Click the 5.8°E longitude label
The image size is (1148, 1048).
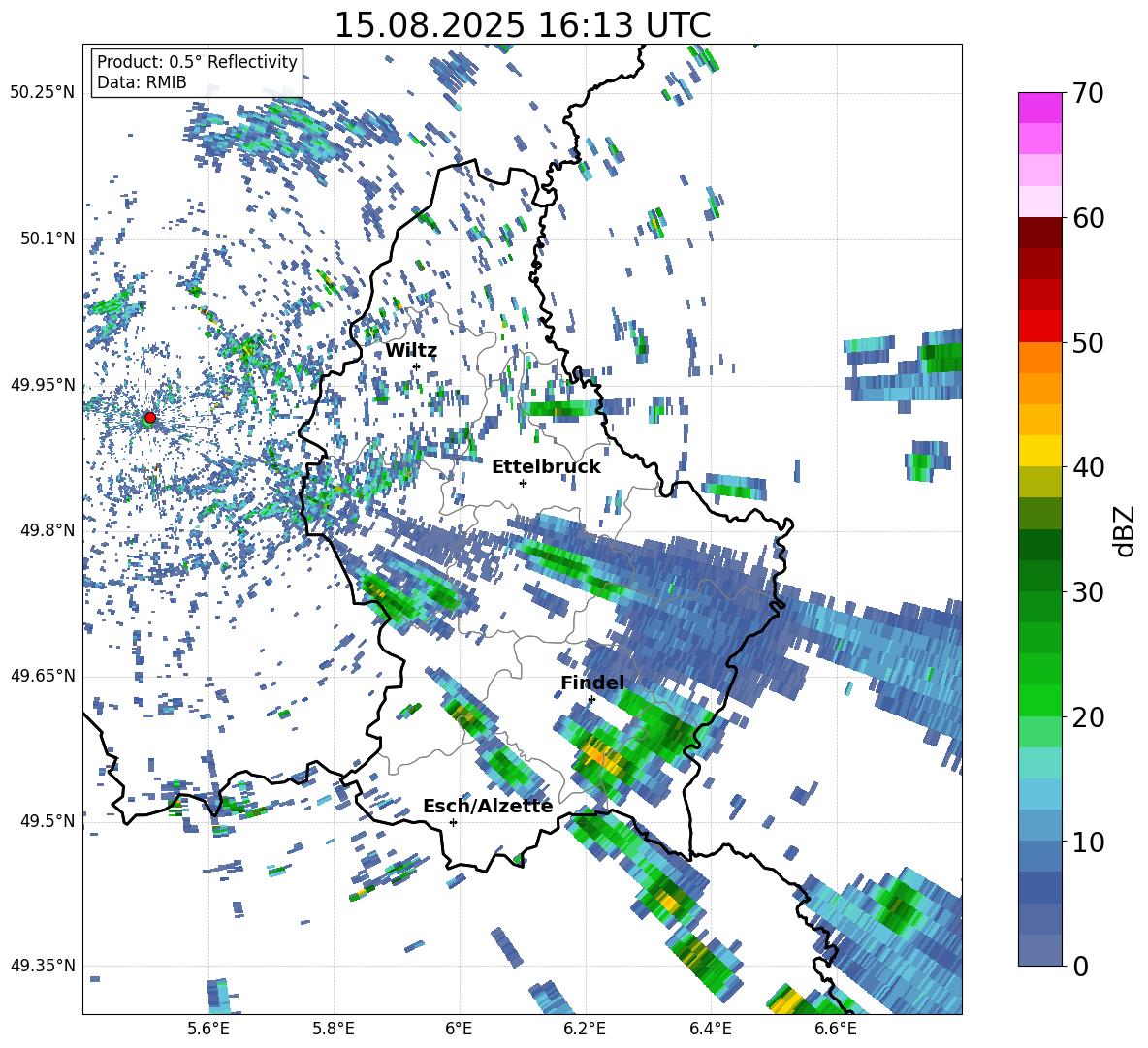[335, 1029]
